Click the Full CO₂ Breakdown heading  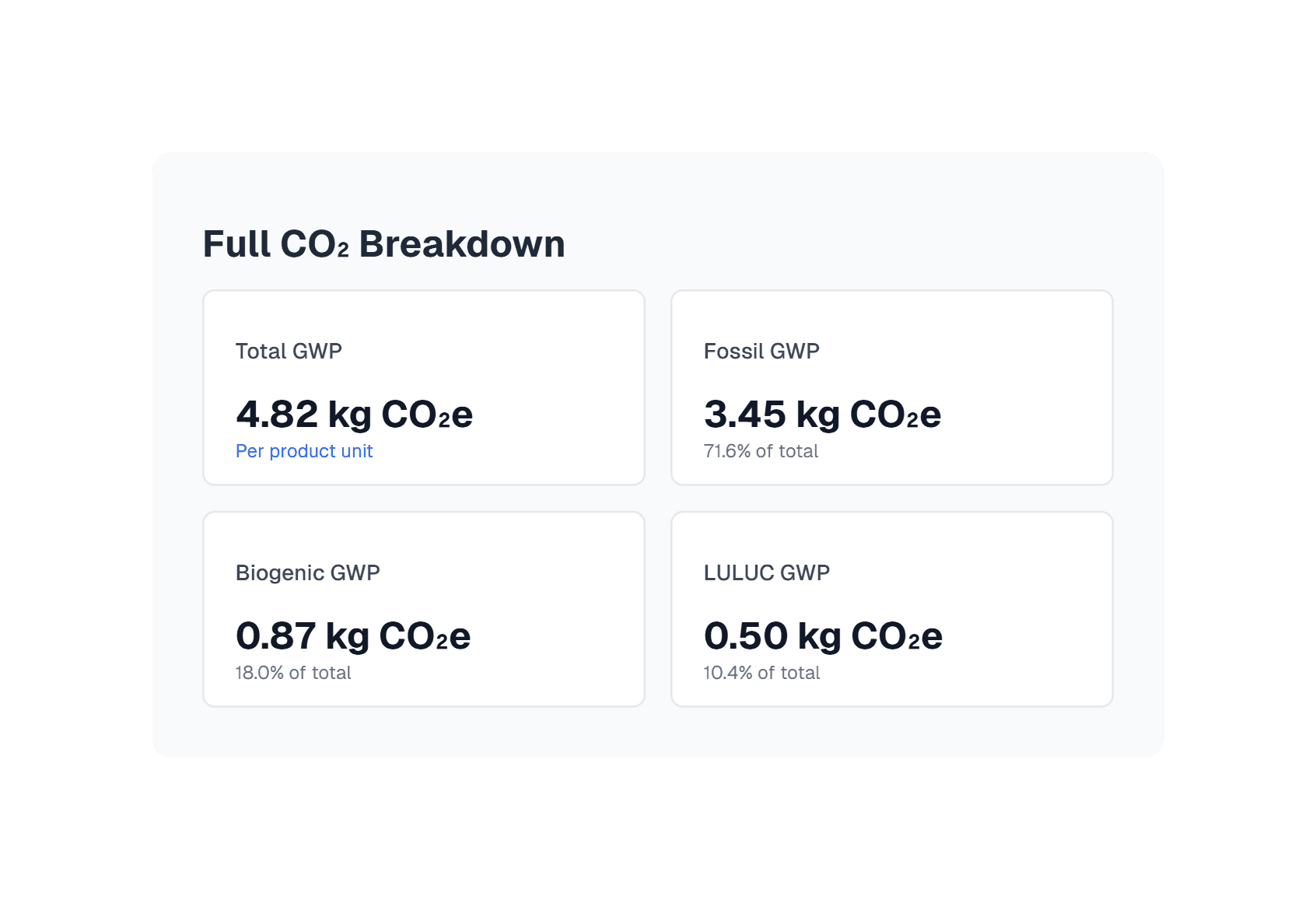pyautogui.click(x=383, y=244)
